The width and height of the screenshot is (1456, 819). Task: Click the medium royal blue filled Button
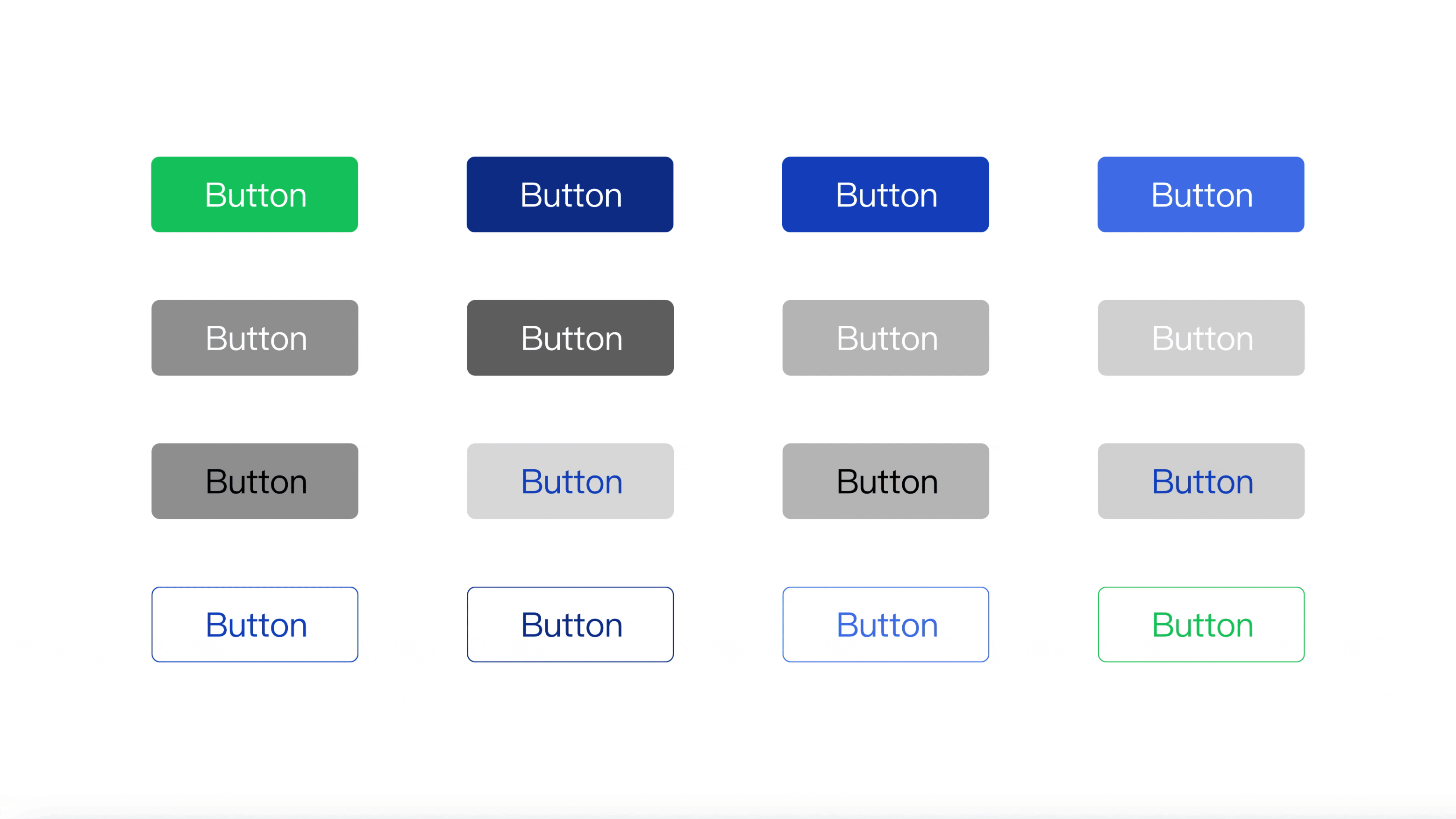885,194
